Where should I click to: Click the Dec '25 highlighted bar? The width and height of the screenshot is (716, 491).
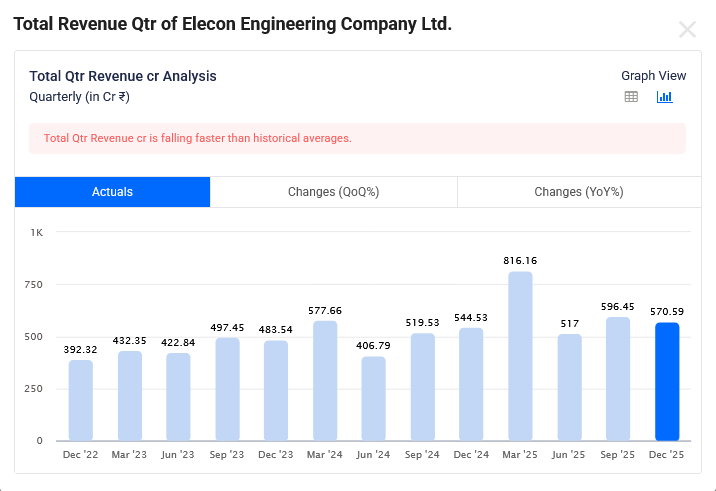point(667,381)
